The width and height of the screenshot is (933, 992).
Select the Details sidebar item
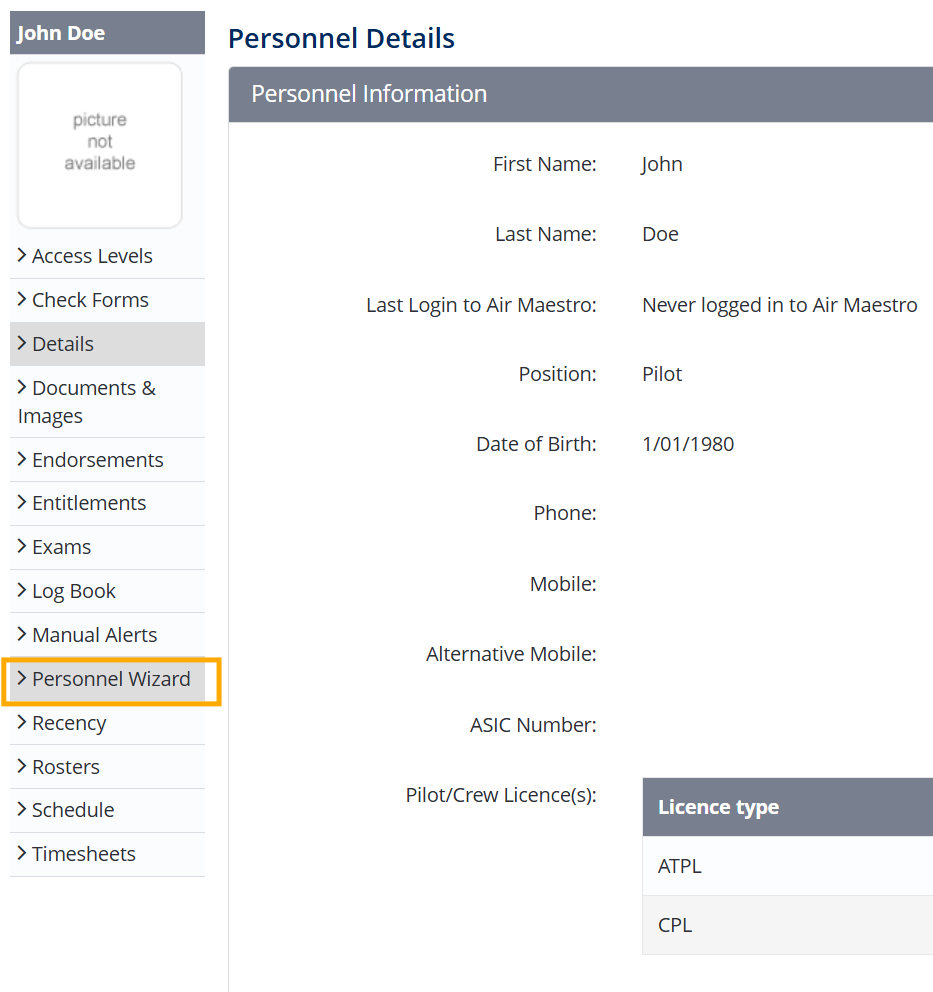coord(62,344)
